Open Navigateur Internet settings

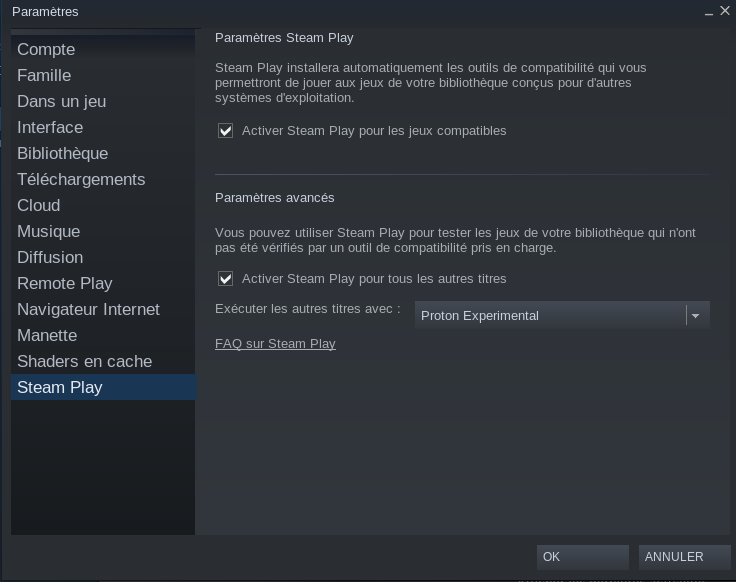click(x=88, y=309)
